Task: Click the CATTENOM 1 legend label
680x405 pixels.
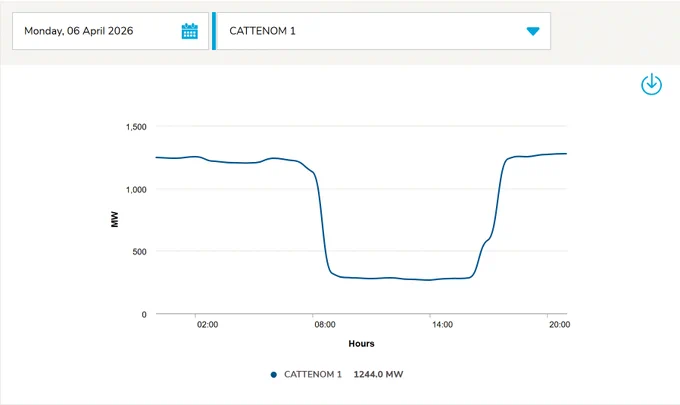Action: click(x=313, y=374)
